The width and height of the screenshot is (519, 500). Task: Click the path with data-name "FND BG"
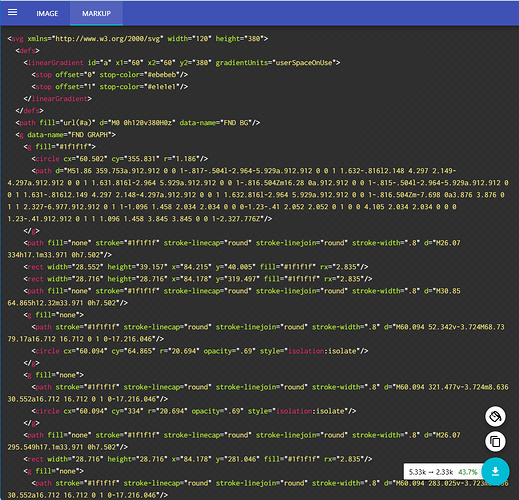pyautogui.click(x=138, y=123)
